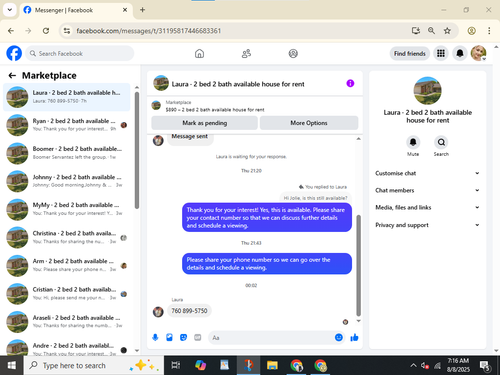
Task: Open Task View on taskbar
Action: click(x=176, y=365)
